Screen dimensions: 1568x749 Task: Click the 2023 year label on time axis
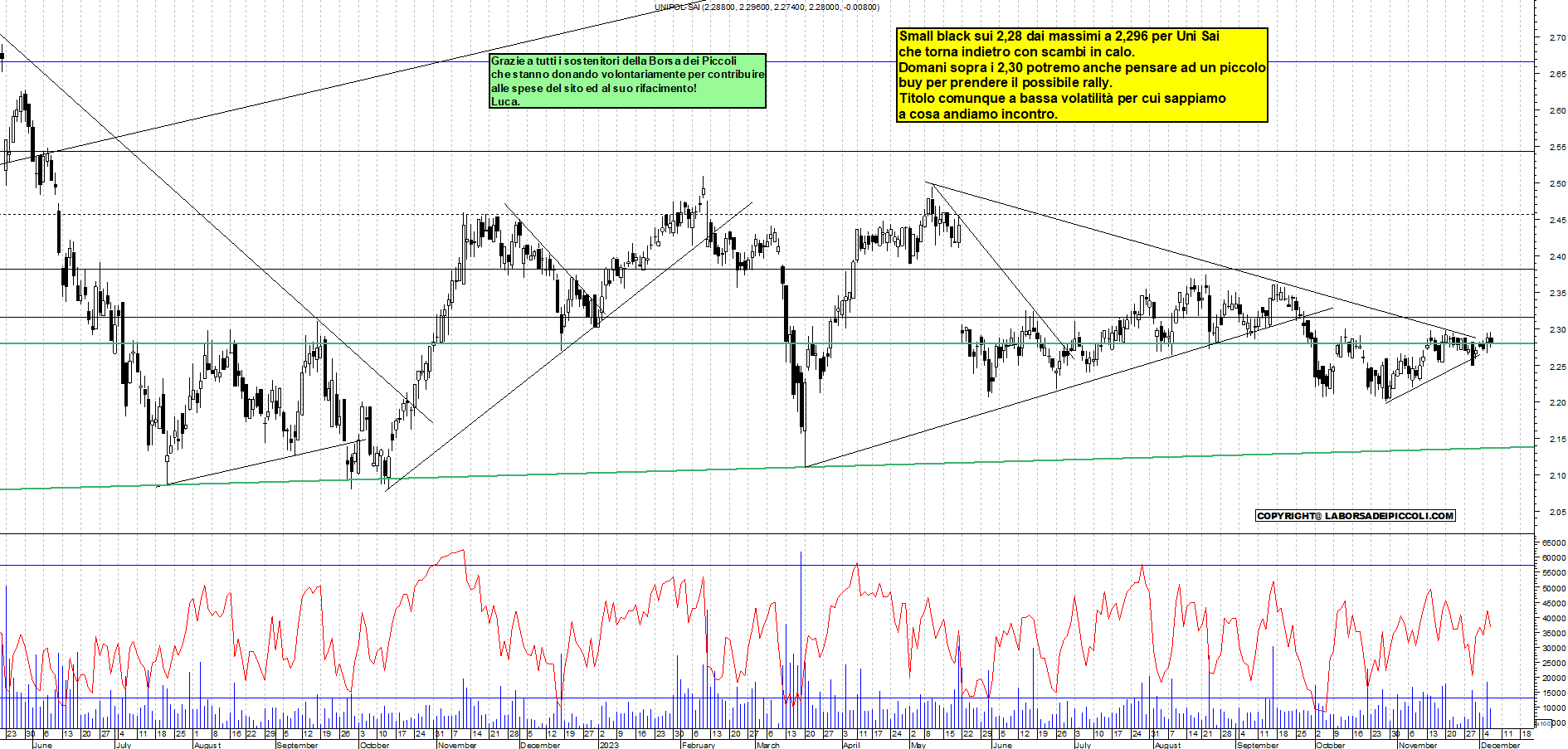point(609,745)
